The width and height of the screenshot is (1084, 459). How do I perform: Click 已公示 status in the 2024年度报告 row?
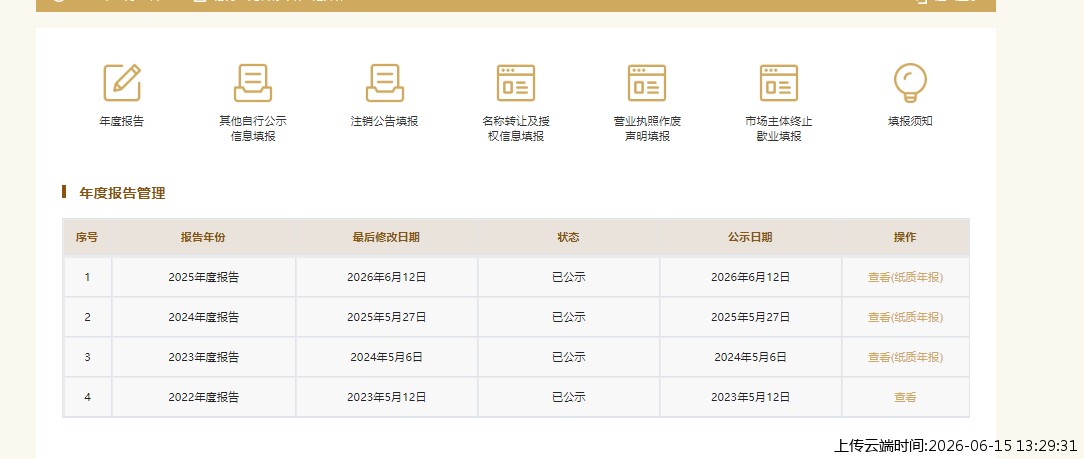(568, 317)
